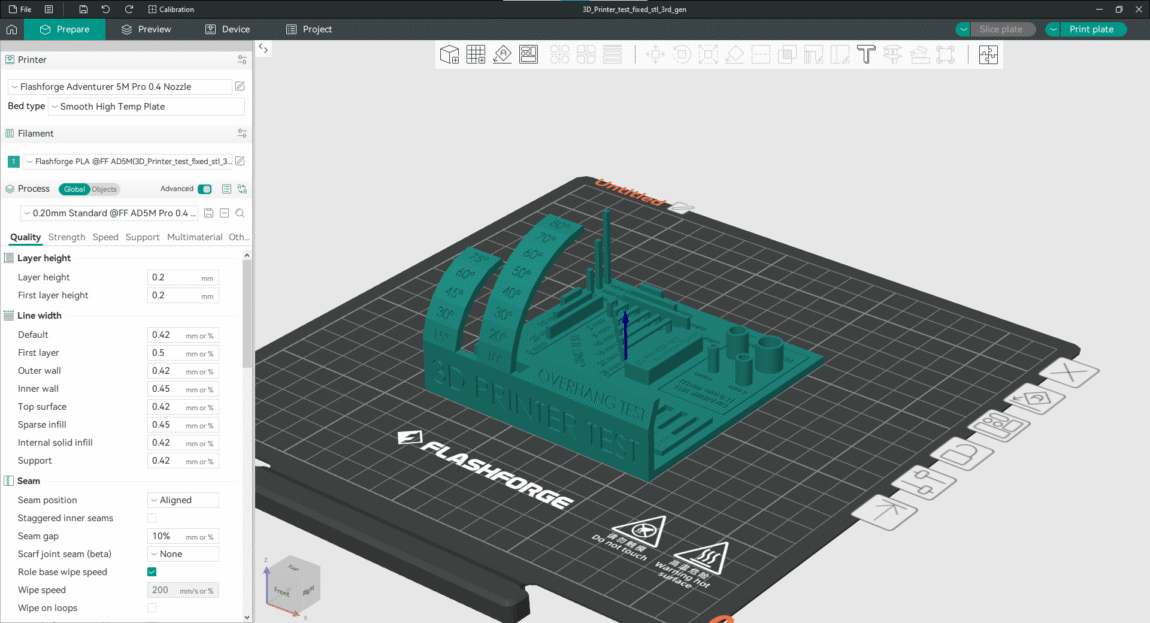Click the Redo arrow icon
1150x623 pixels.
tap(129, 10)
